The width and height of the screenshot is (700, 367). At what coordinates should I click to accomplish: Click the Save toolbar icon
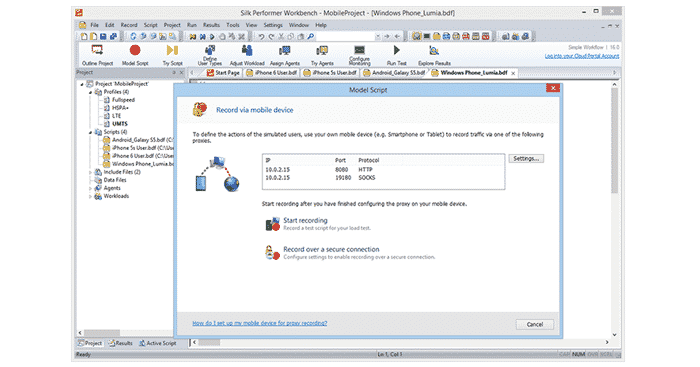(103, 37)
